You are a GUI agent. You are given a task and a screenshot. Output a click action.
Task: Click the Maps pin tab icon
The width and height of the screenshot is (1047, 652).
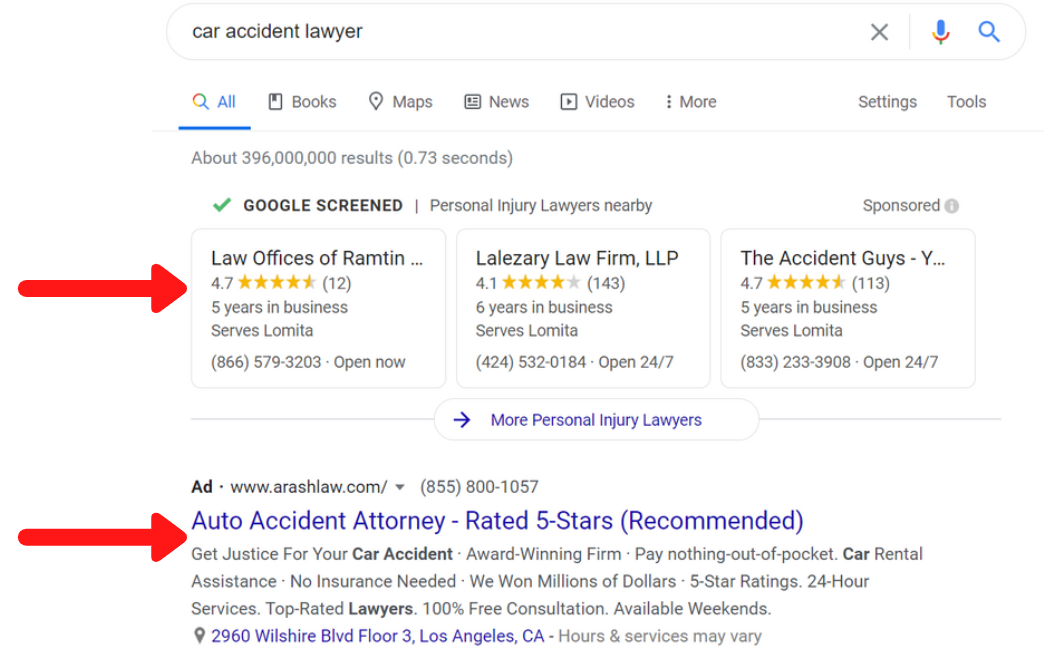pyautogui.click(x=376, y=101)
